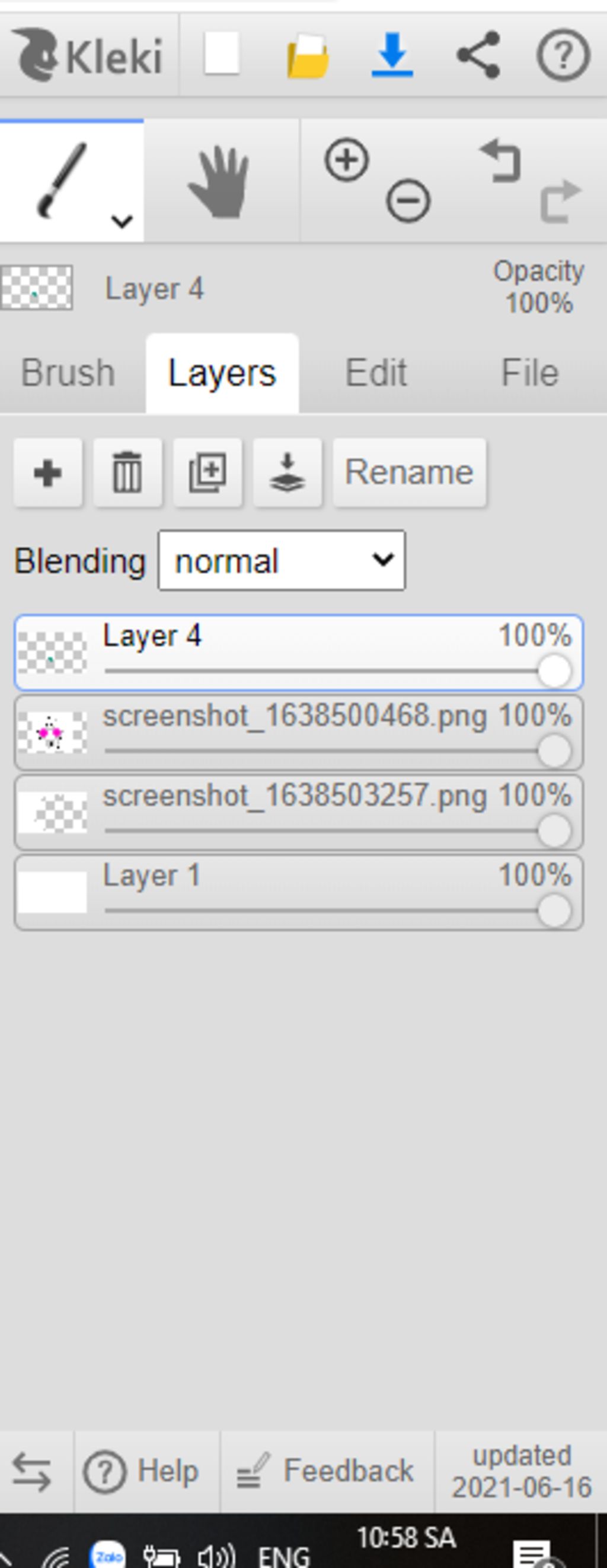This screenshot has height=1568, width=607.
Task: Zoom out with the minus icon
Action: pos(408,200)
